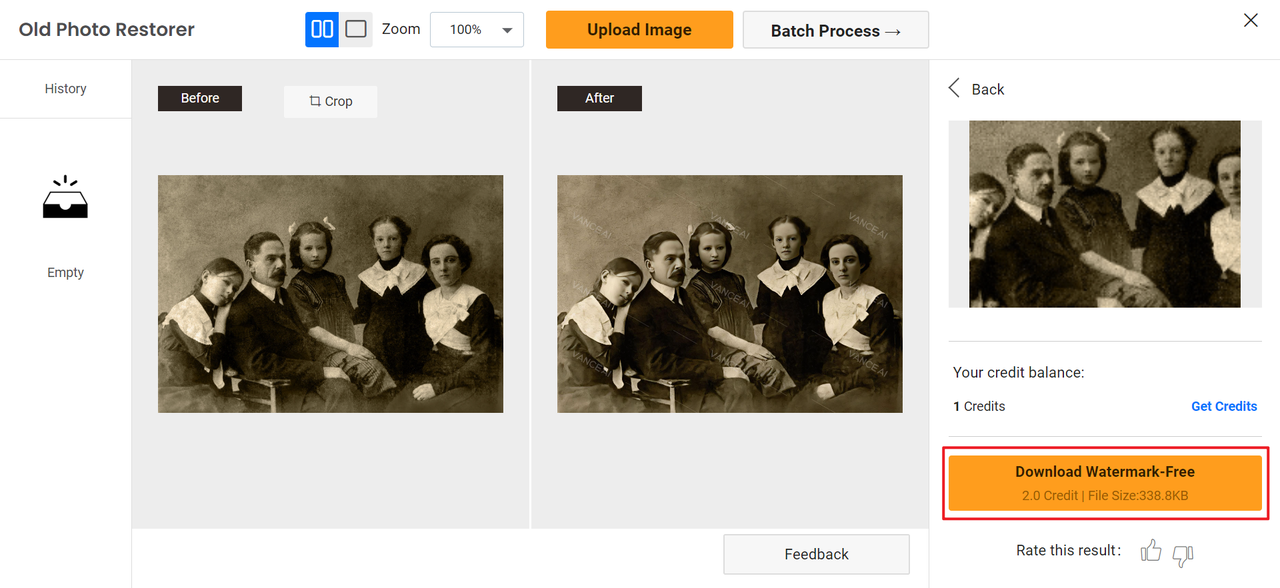This screenshot has width=1280, height=588.
Task: Click the zoomed preview thumbnail
Action: 1105,214
